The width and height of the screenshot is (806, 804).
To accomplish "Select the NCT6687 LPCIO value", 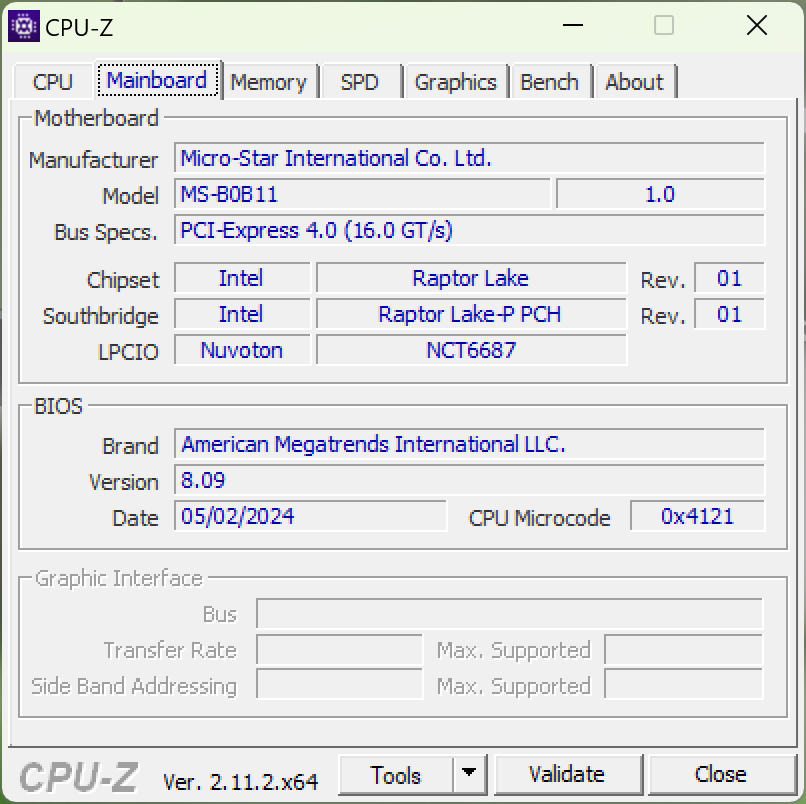I will (x=471, y=350).
